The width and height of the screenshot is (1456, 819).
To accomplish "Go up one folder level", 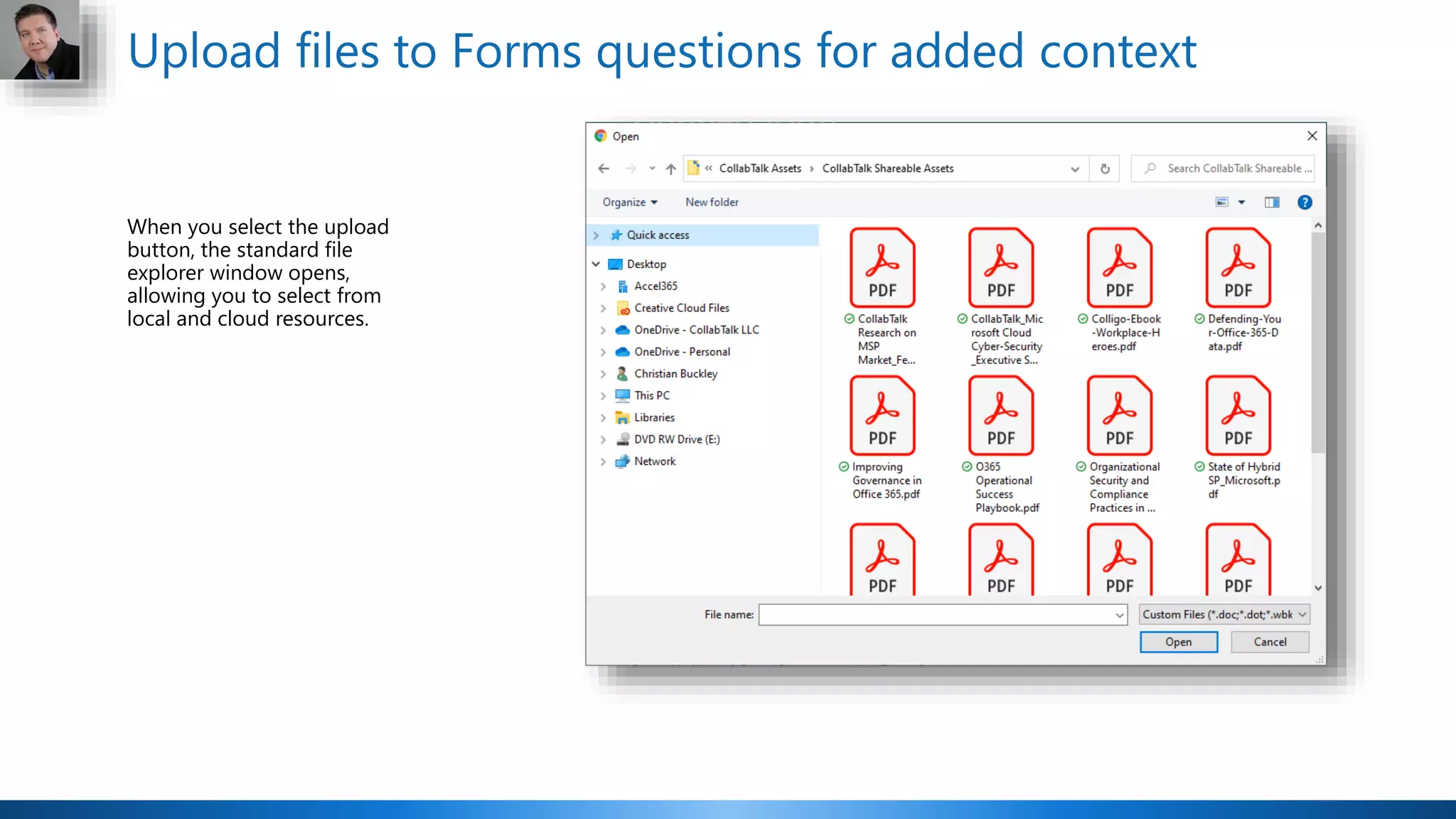I will click(670, 168).
